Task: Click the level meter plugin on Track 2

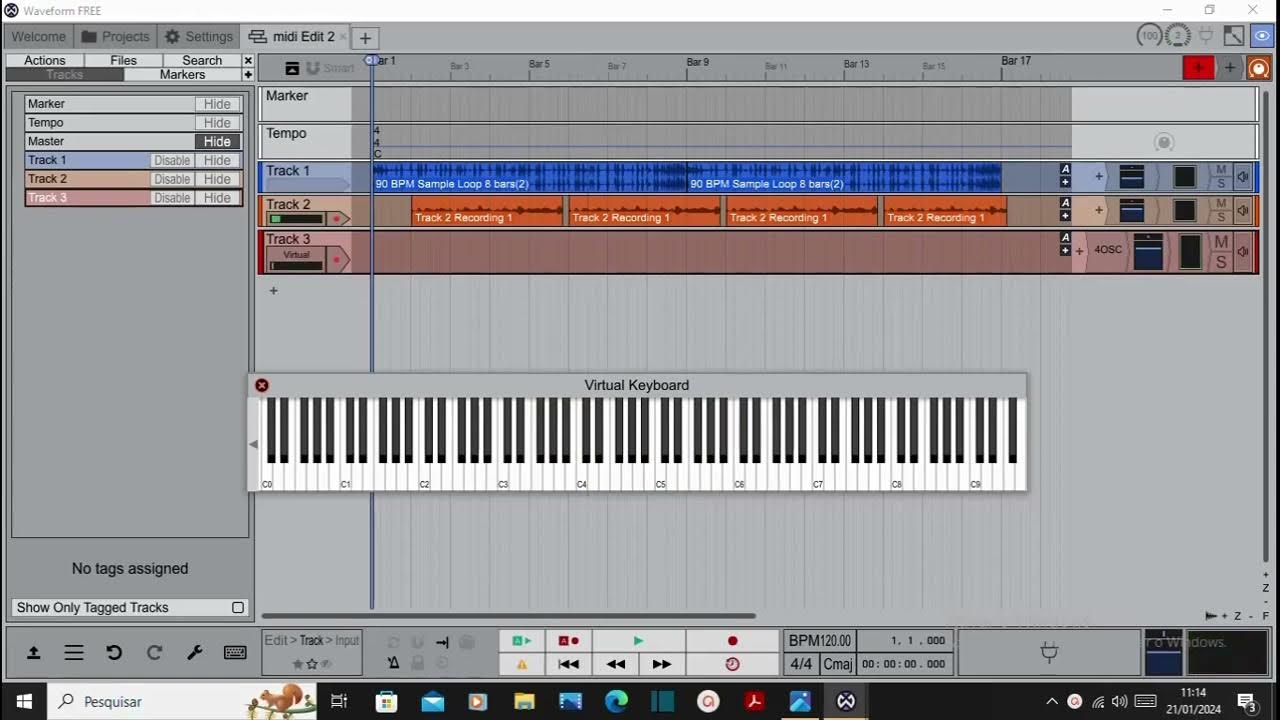Action: coord(1185,210)
